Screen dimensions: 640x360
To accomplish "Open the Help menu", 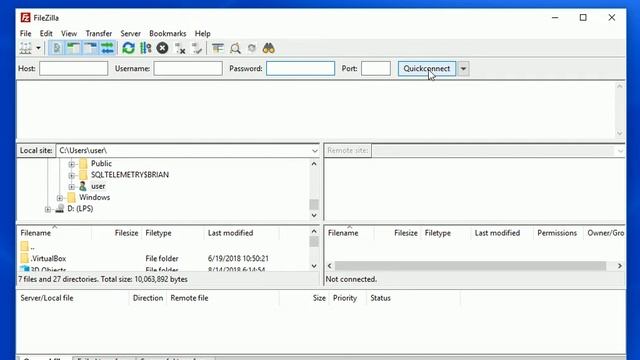I will point(202,33).
